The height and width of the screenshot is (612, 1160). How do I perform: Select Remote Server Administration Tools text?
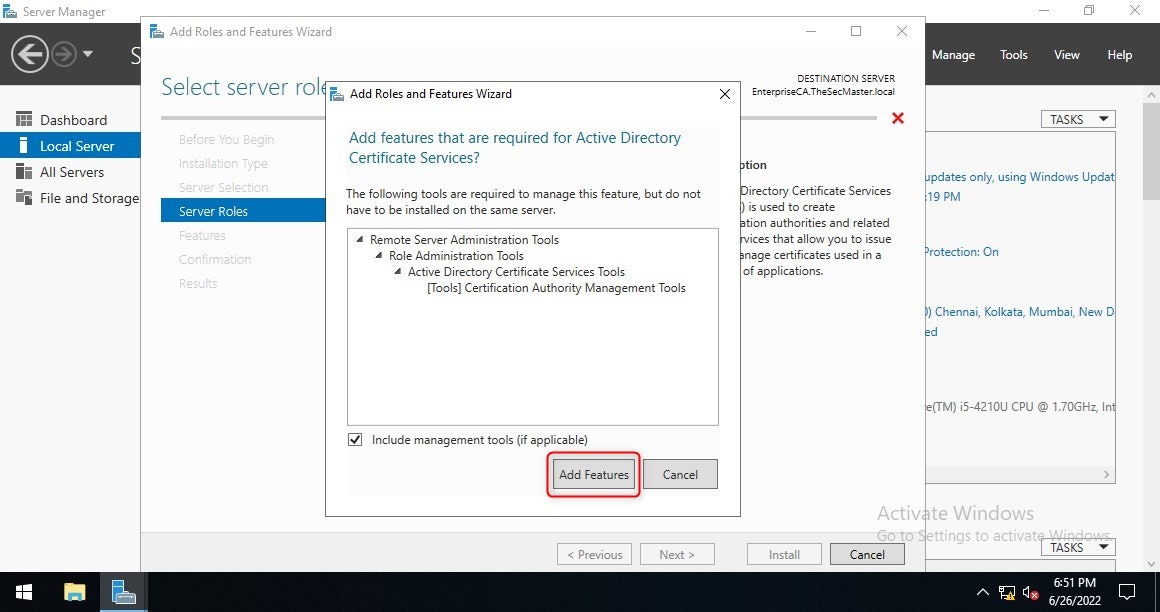[x=465, y=240]
